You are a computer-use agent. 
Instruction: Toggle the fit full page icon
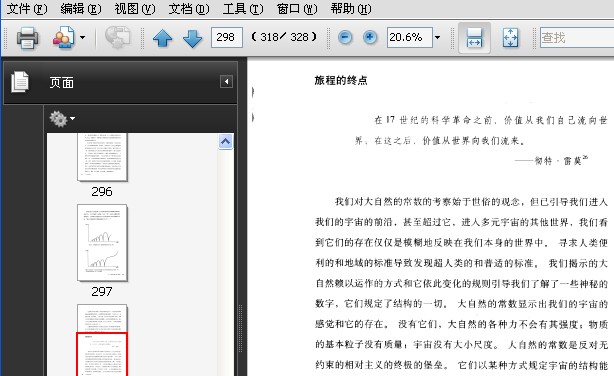510,38
